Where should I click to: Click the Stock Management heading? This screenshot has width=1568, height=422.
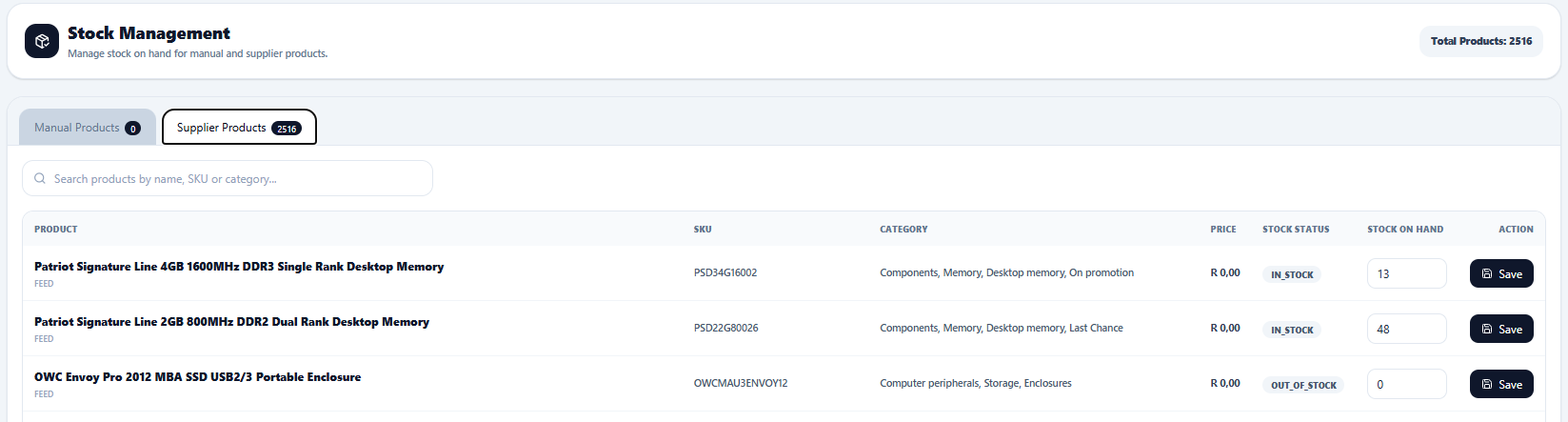click(149, 33)
